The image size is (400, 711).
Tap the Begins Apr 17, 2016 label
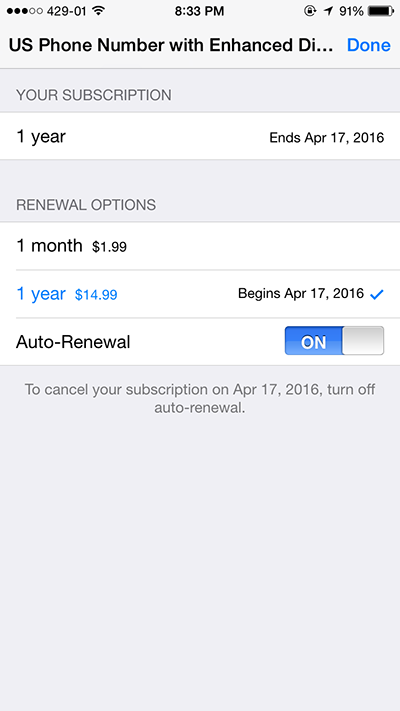pyautogui.click(x=301, y=294)
